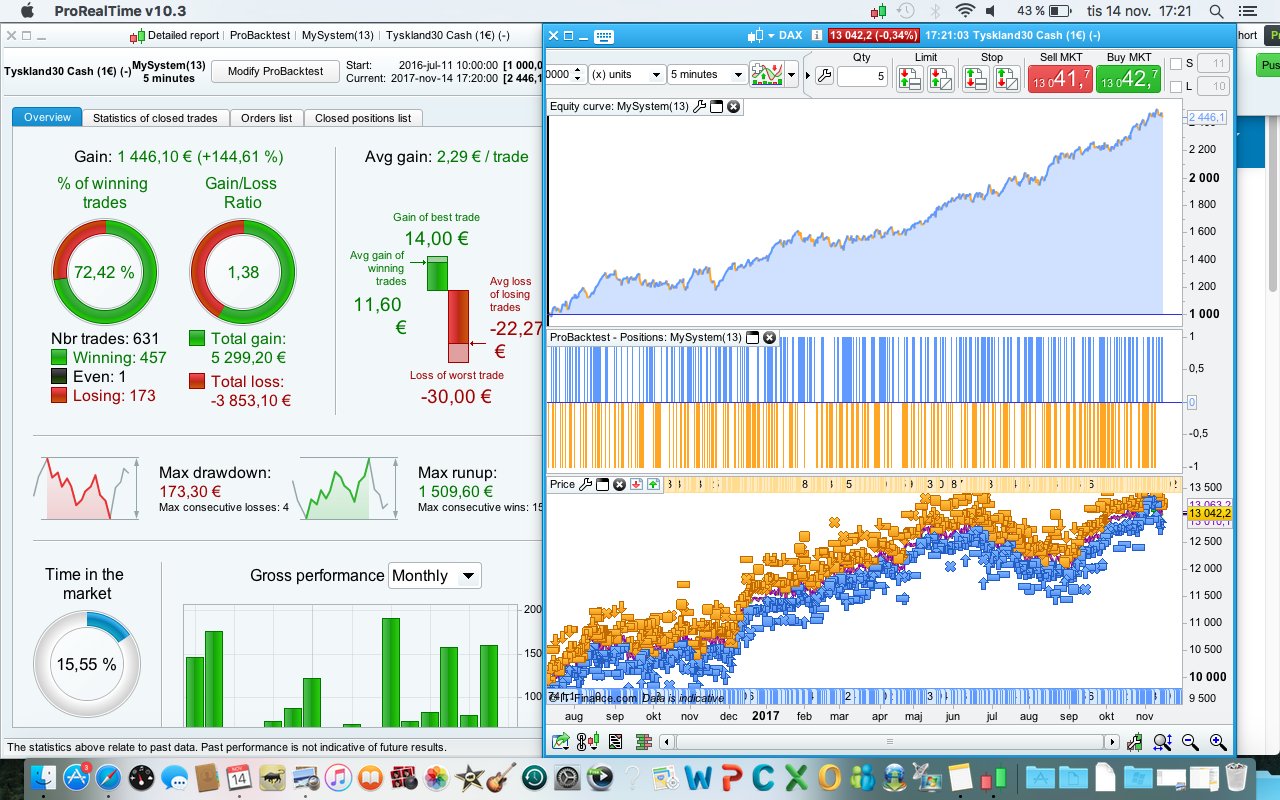Screen dimensions: 1280x800
Task: Click the L value field
Action: point(1213,87)
